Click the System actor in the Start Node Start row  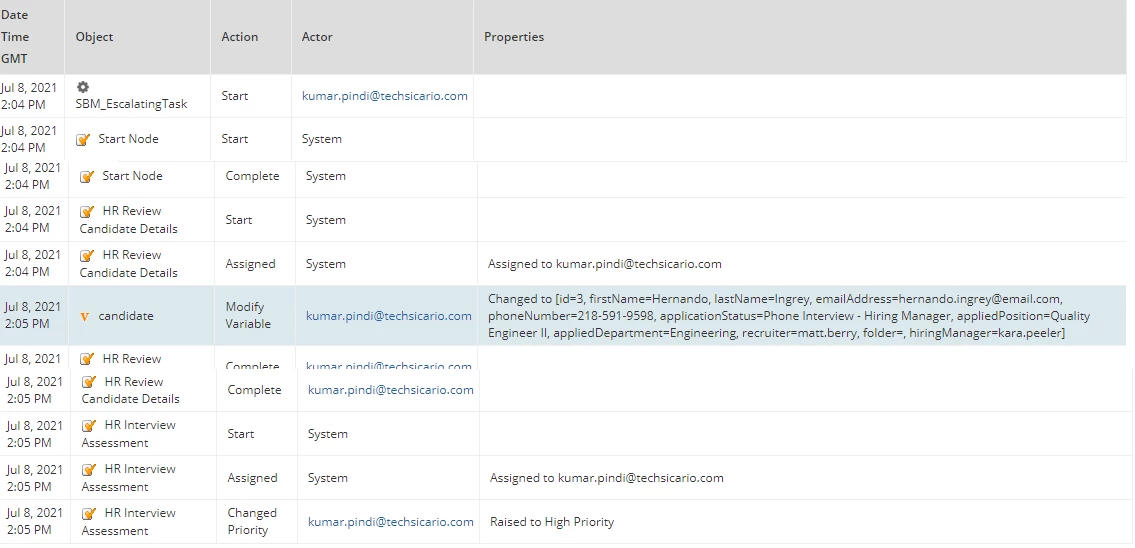[322, 139]
